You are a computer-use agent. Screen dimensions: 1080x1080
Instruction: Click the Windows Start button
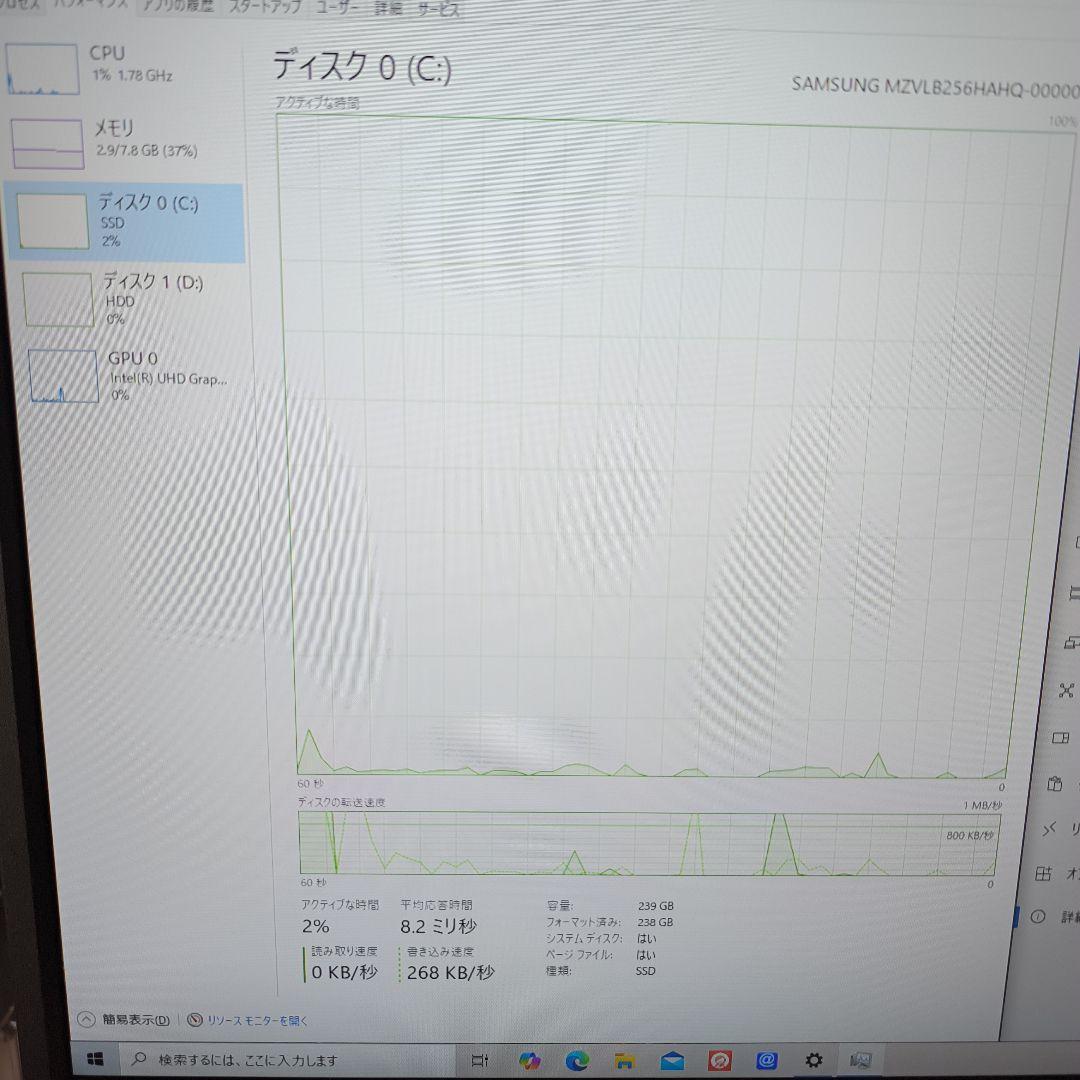pos(95,1060)
